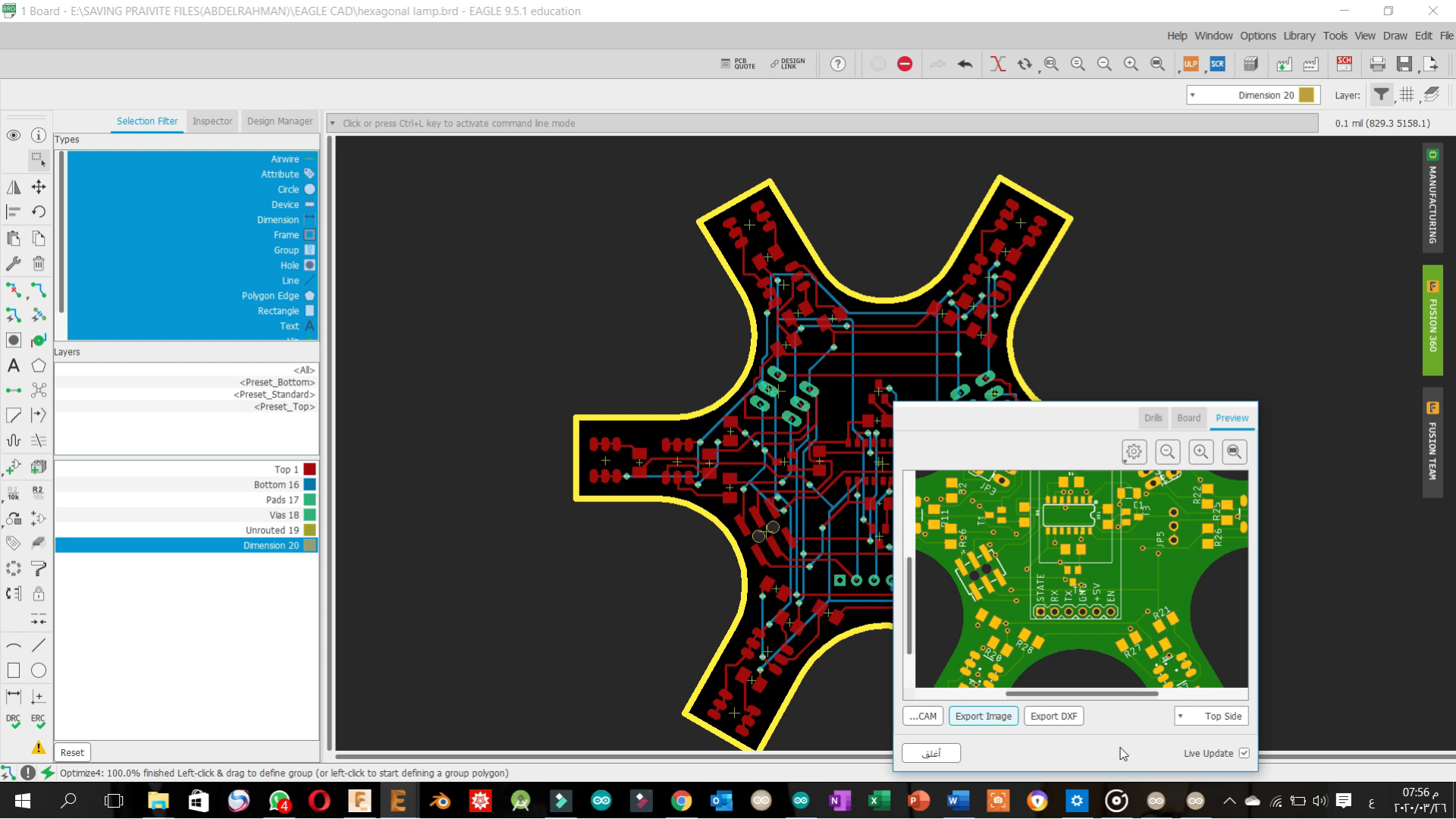1456x819 pixels.
Task: Click the CAM button in preview
Action: (x=923, y=716)
